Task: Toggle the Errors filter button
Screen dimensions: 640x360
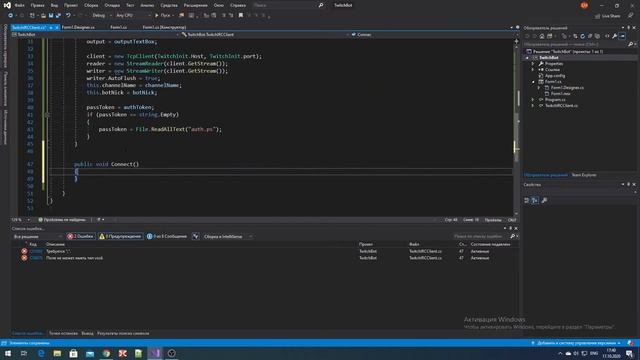Action: tap(81, 236)
